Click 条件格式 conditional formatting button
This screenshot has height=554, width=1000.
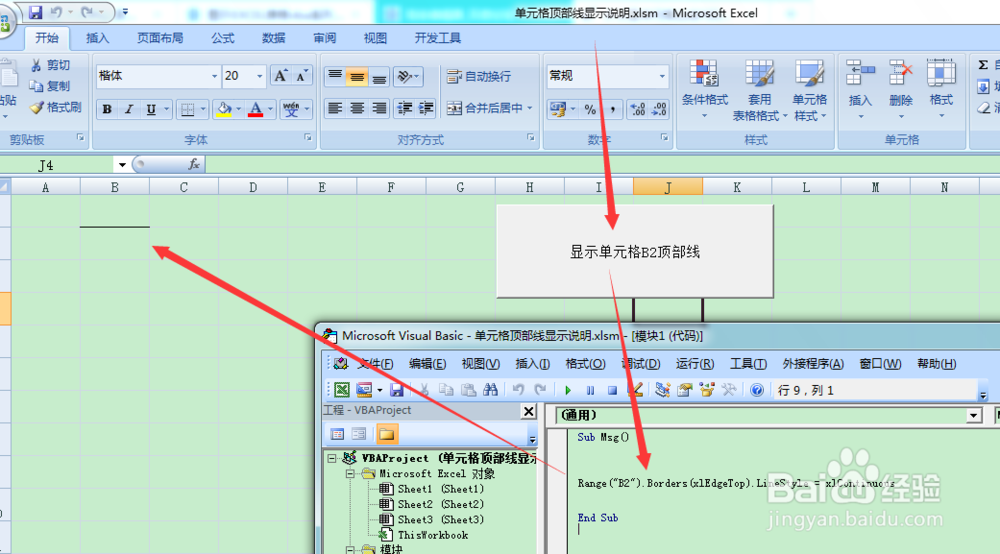pyautogui.click(x=705, y=90)
